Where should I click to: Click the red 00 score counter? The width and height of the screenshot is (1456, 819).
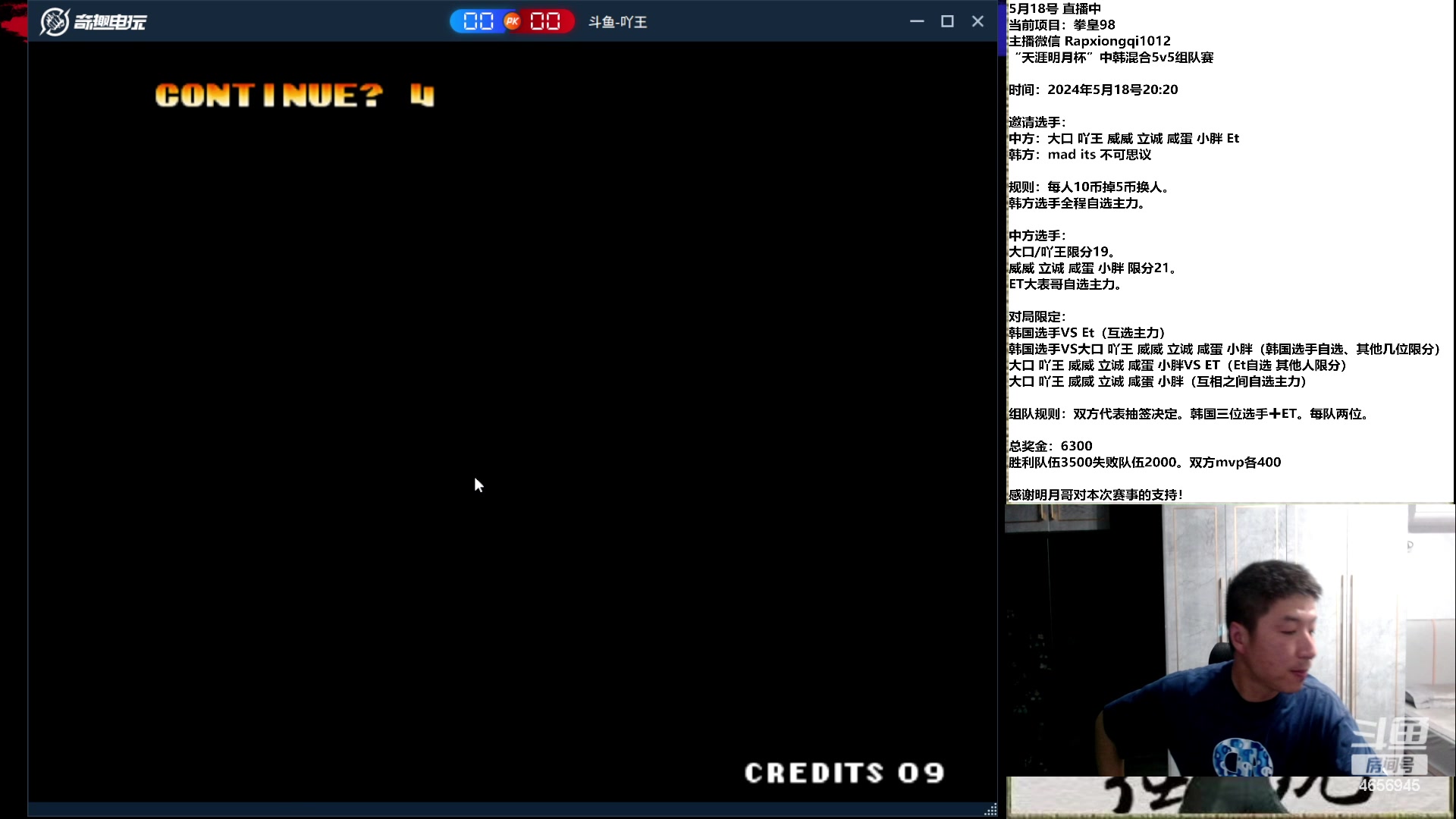pos(546,21)
